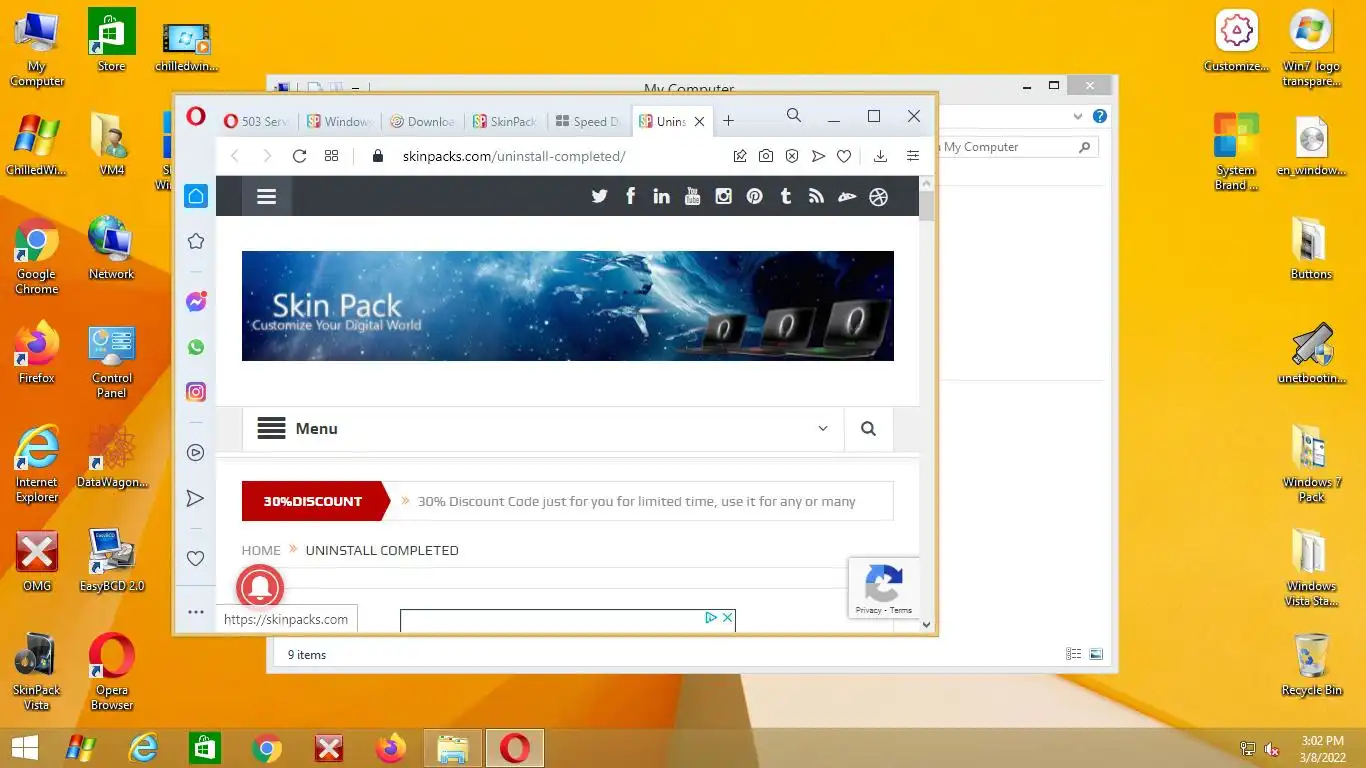The image size is (1366, 768).
Task: Open Bookmarks star in Opera sidebar
Action: (x=196, y=241)
